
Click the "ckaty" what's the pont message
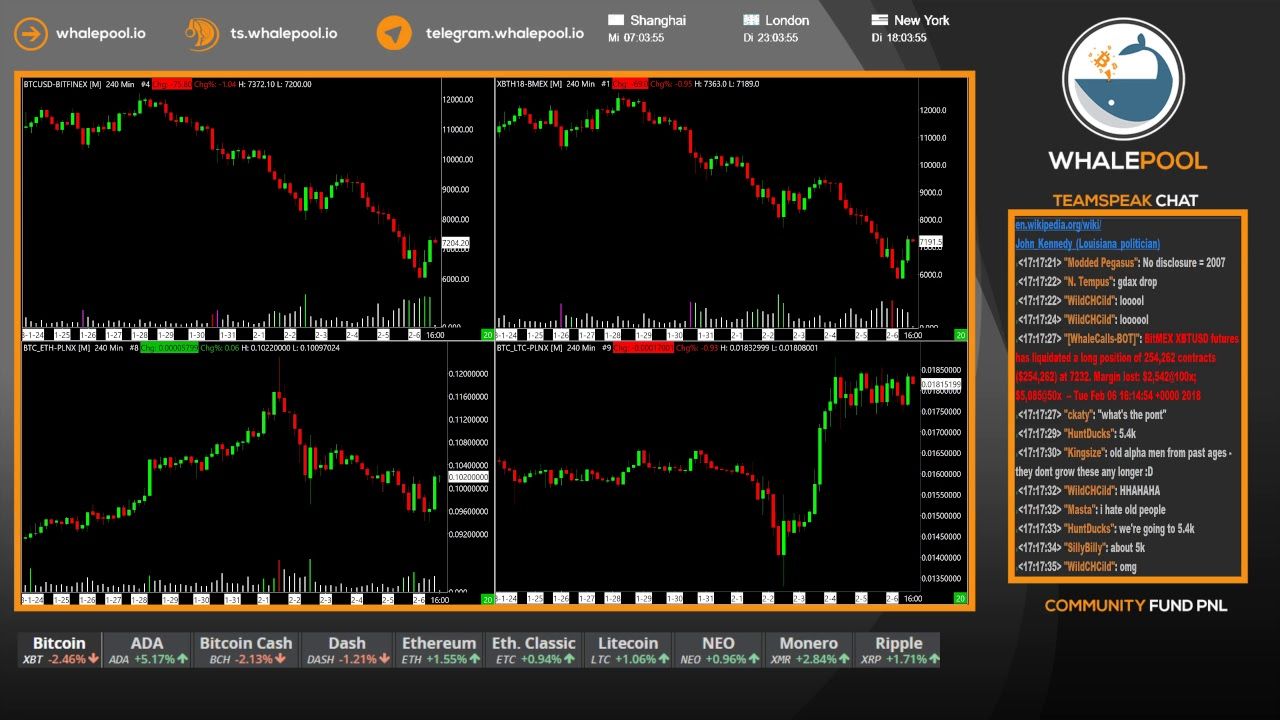click(1092, 415)
